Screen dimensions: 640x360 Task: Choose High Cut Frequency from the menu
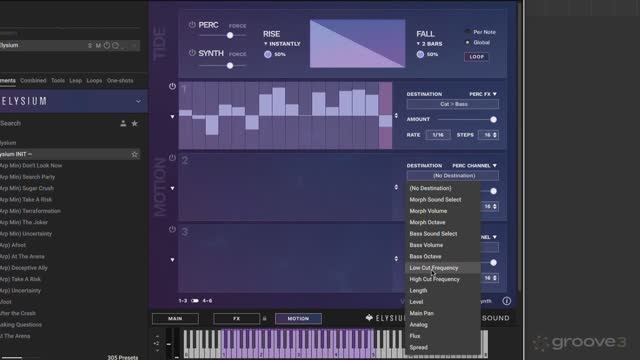[x=443, y=279]
